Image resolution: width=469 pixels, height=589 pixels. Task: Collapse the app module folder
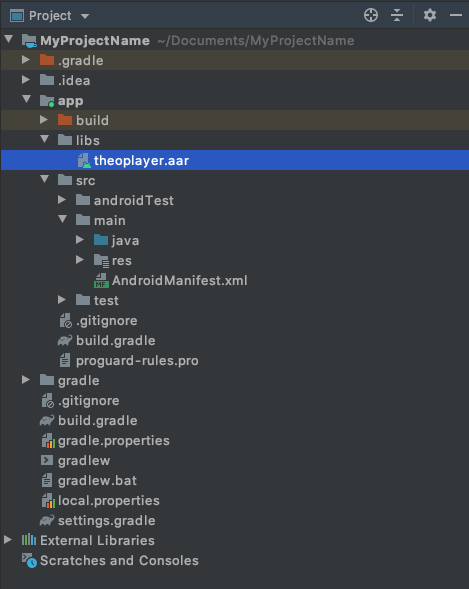click(26, 100)
